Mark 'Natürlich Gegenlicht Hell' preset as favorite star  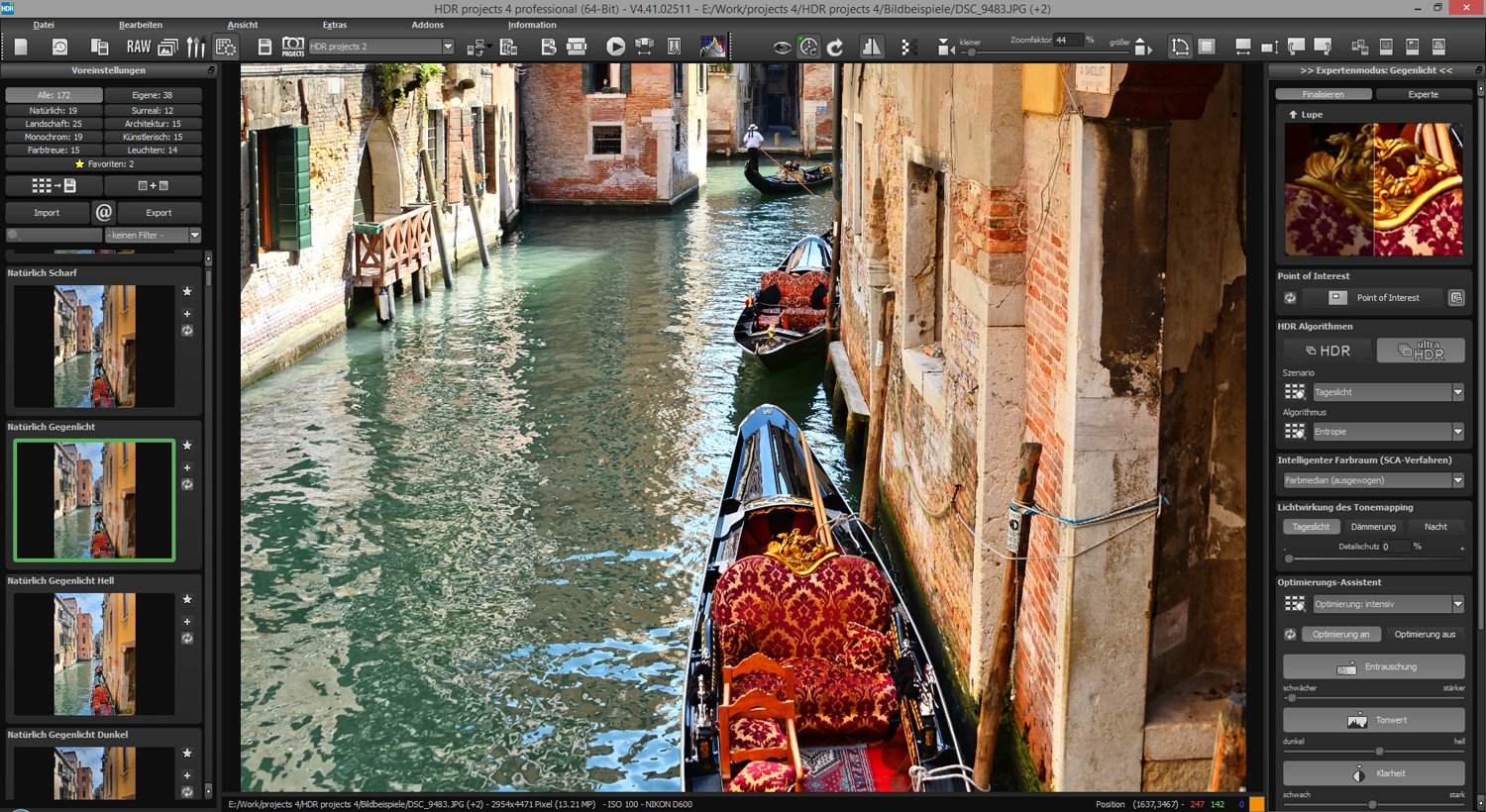point(187,599)
